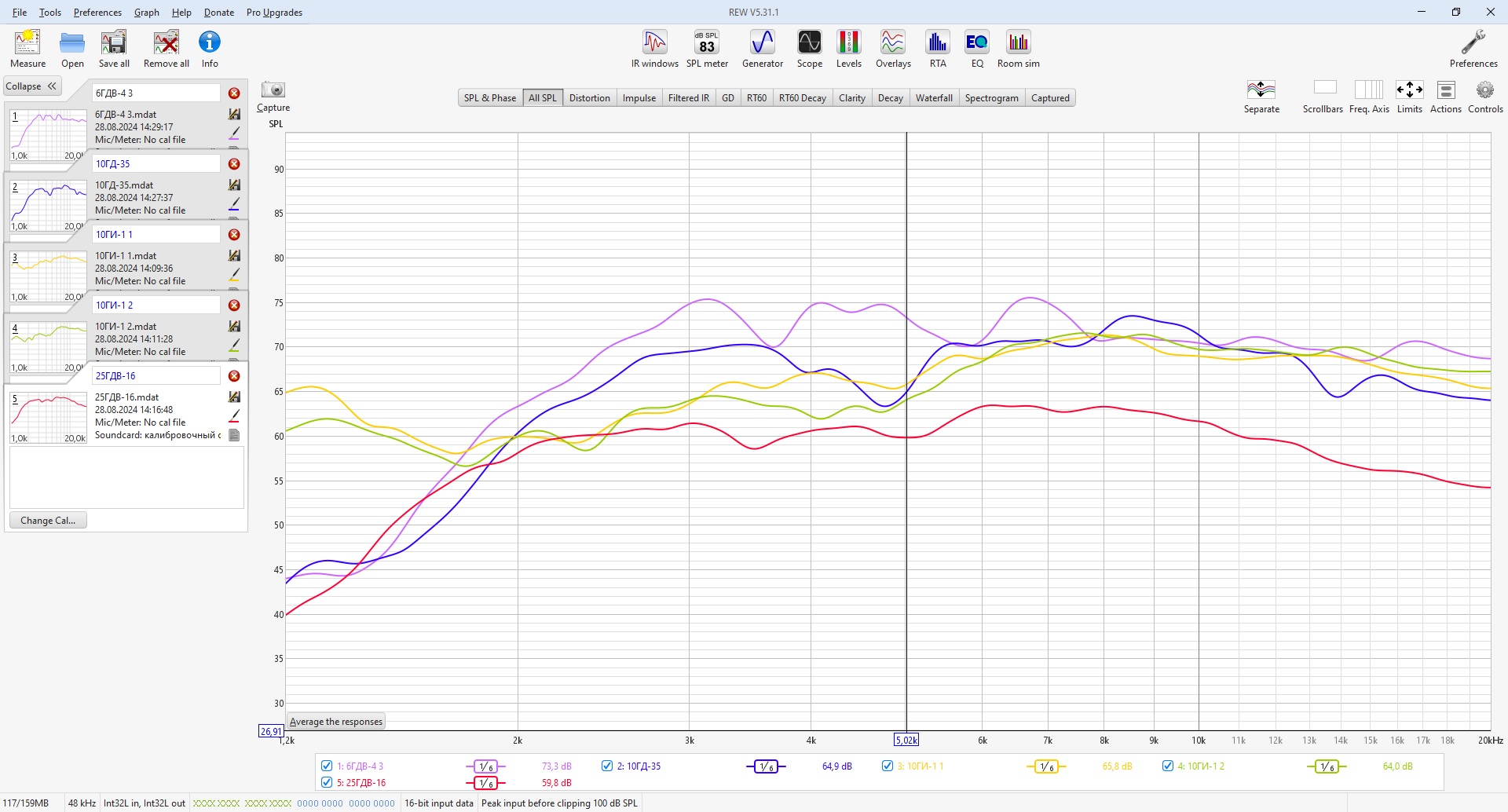Start a new sweep with Measure

[x=27, y=49]
